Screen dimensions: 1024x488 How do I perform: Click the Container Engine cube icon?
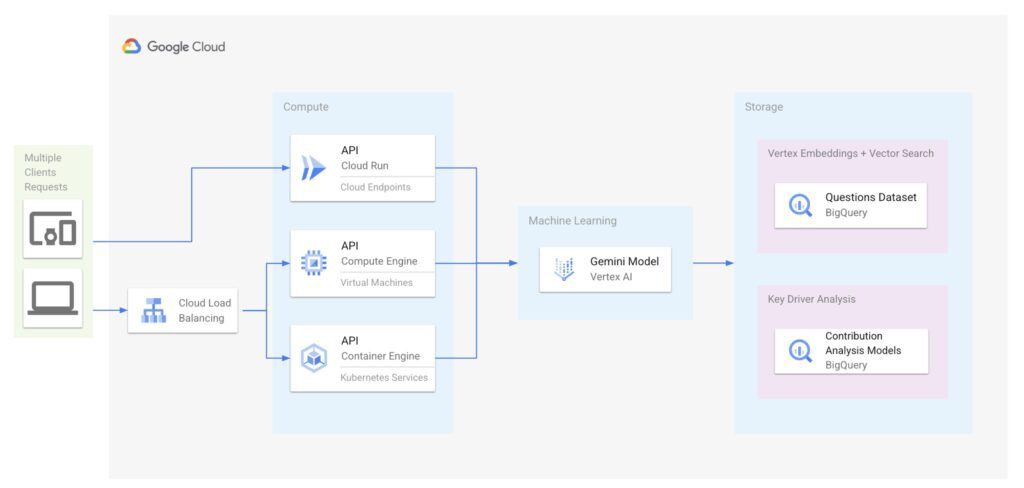click(x=314, y=357)
